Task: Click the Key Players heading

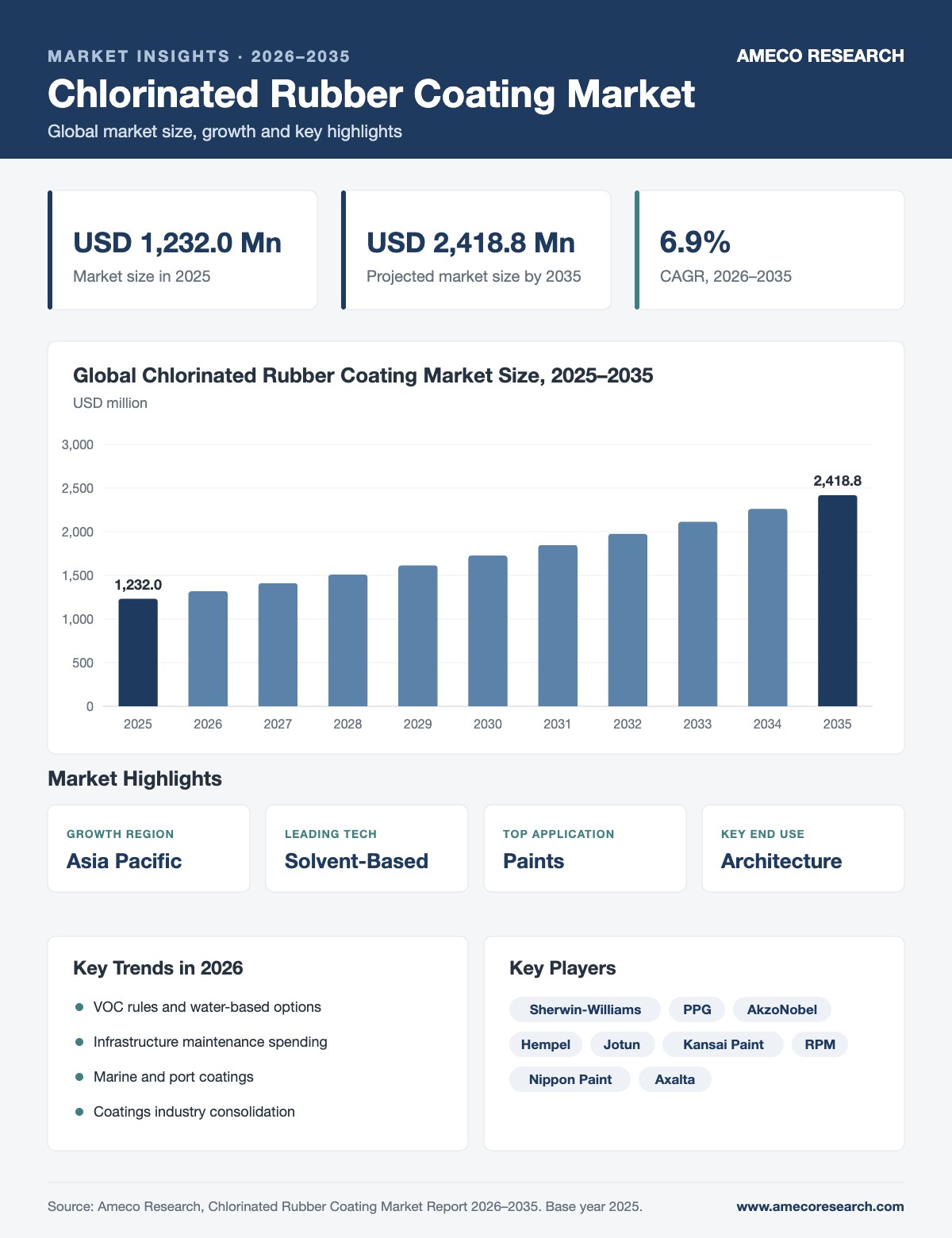Action: tap(562, 968)
